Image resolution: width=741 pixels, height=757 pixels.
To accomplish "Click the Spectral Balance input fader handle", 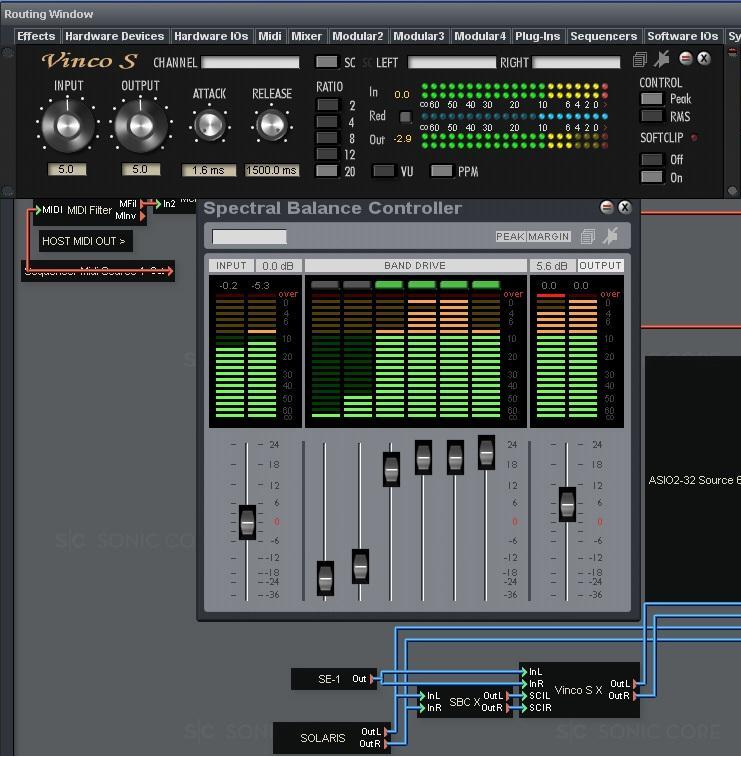I will [x=247, y=522].
